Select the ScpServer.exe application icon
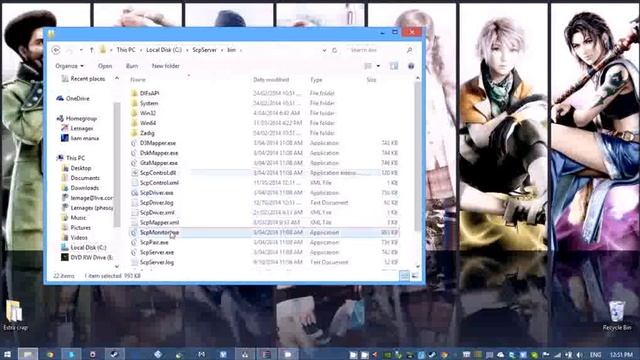The width and height of the screenshot is (640, 360). 134,252
